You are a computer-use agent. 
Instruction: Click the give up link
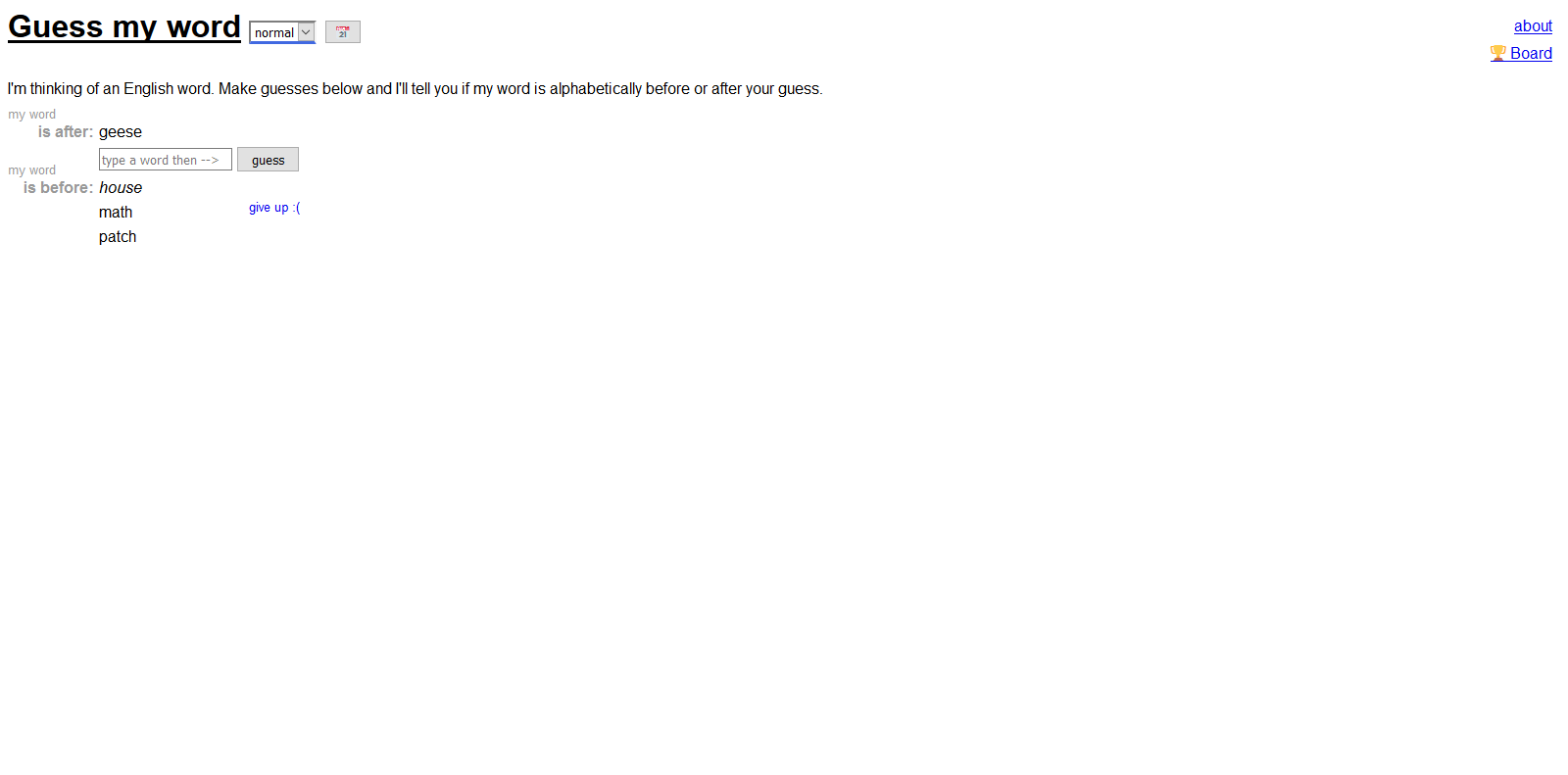click(x=274, y=208)
